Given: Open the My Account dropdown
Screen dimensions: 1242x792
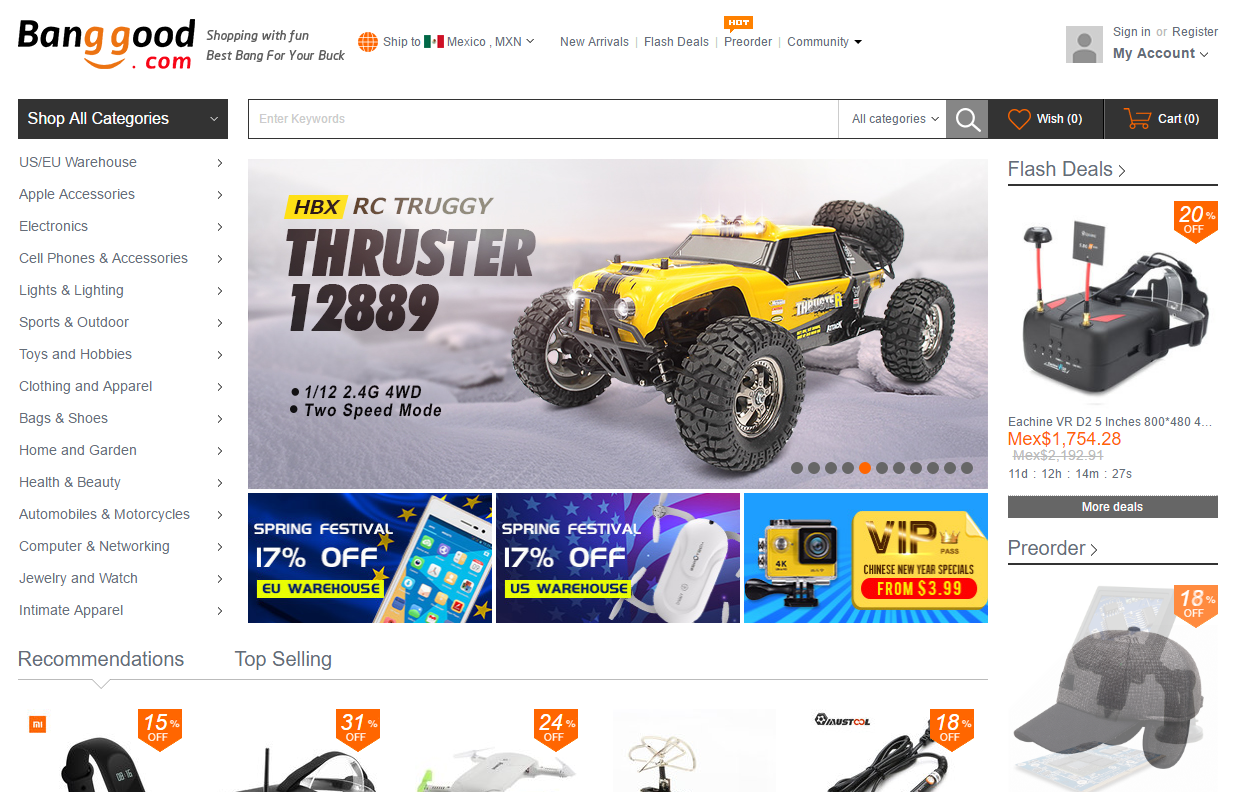Looking at the screenshot, I should (x=1160, y=54).
